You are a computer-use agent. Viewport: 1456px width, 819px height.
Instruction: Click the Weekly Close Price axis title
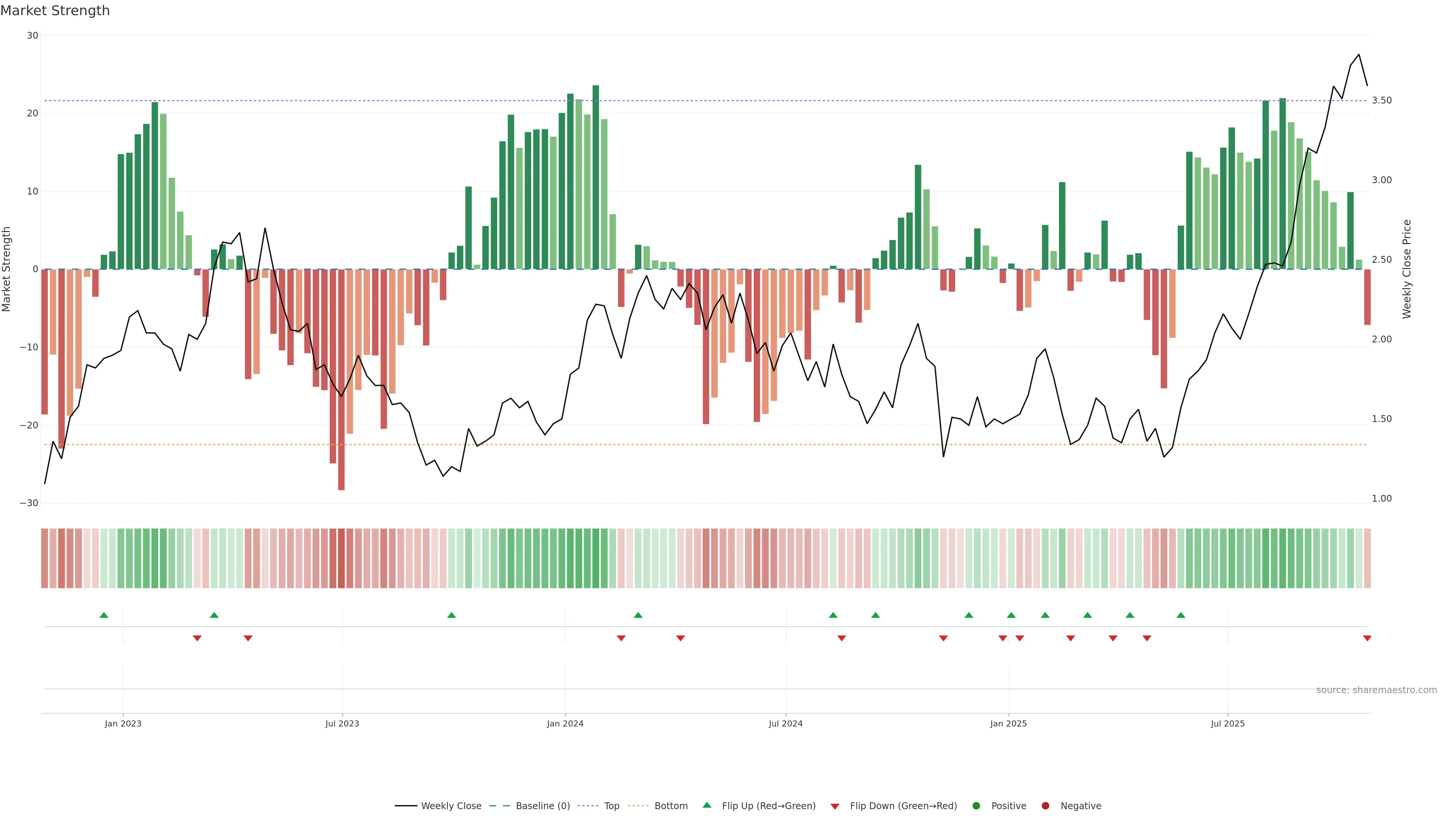tap(1407, 269)
